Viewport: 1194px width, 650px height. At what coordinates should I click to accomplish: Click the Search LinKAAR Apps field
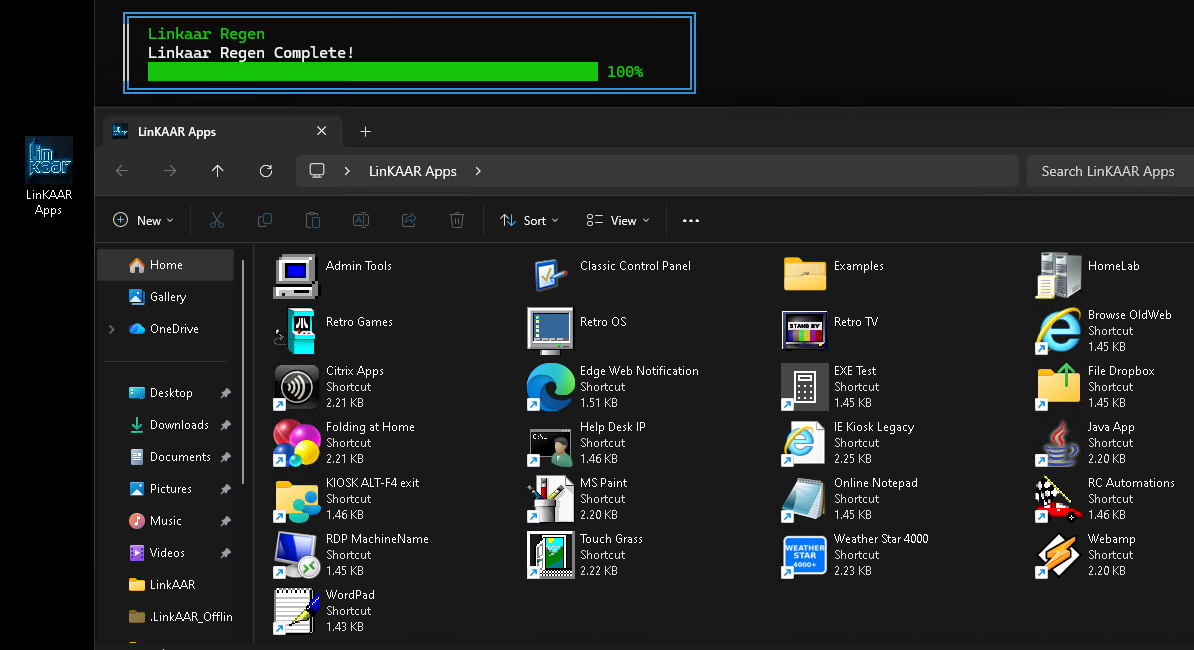coord(1110,171)
